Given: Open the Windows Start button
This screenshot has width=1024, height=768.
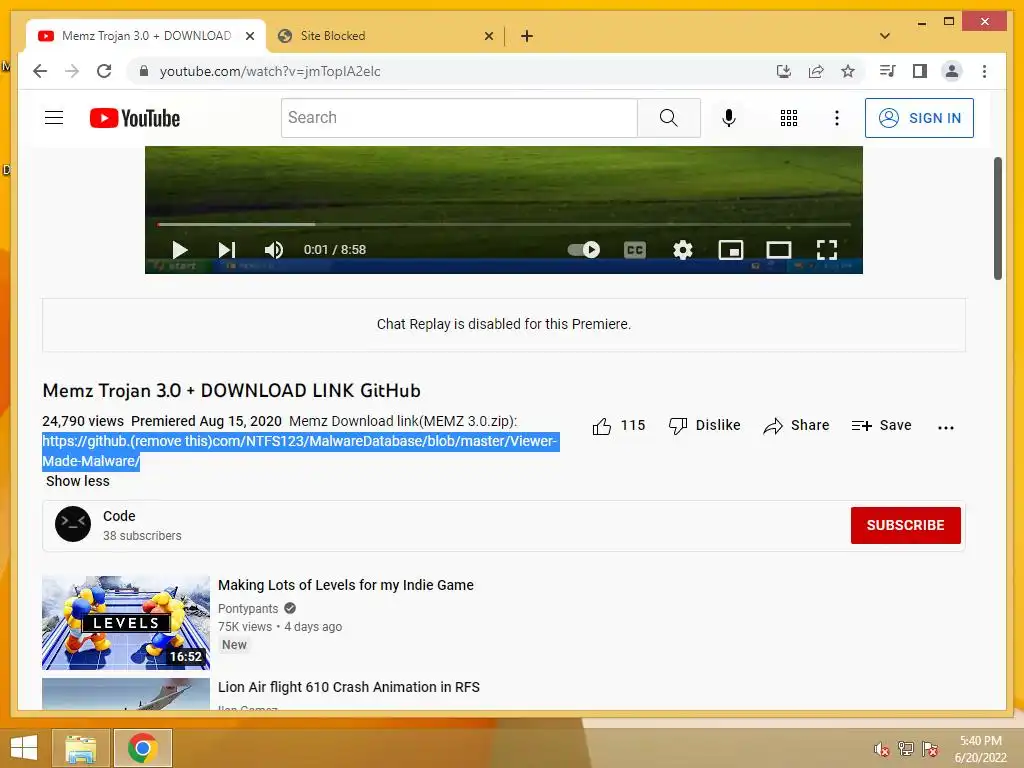Looking at the screenshot, I should (x=24, y=748).
